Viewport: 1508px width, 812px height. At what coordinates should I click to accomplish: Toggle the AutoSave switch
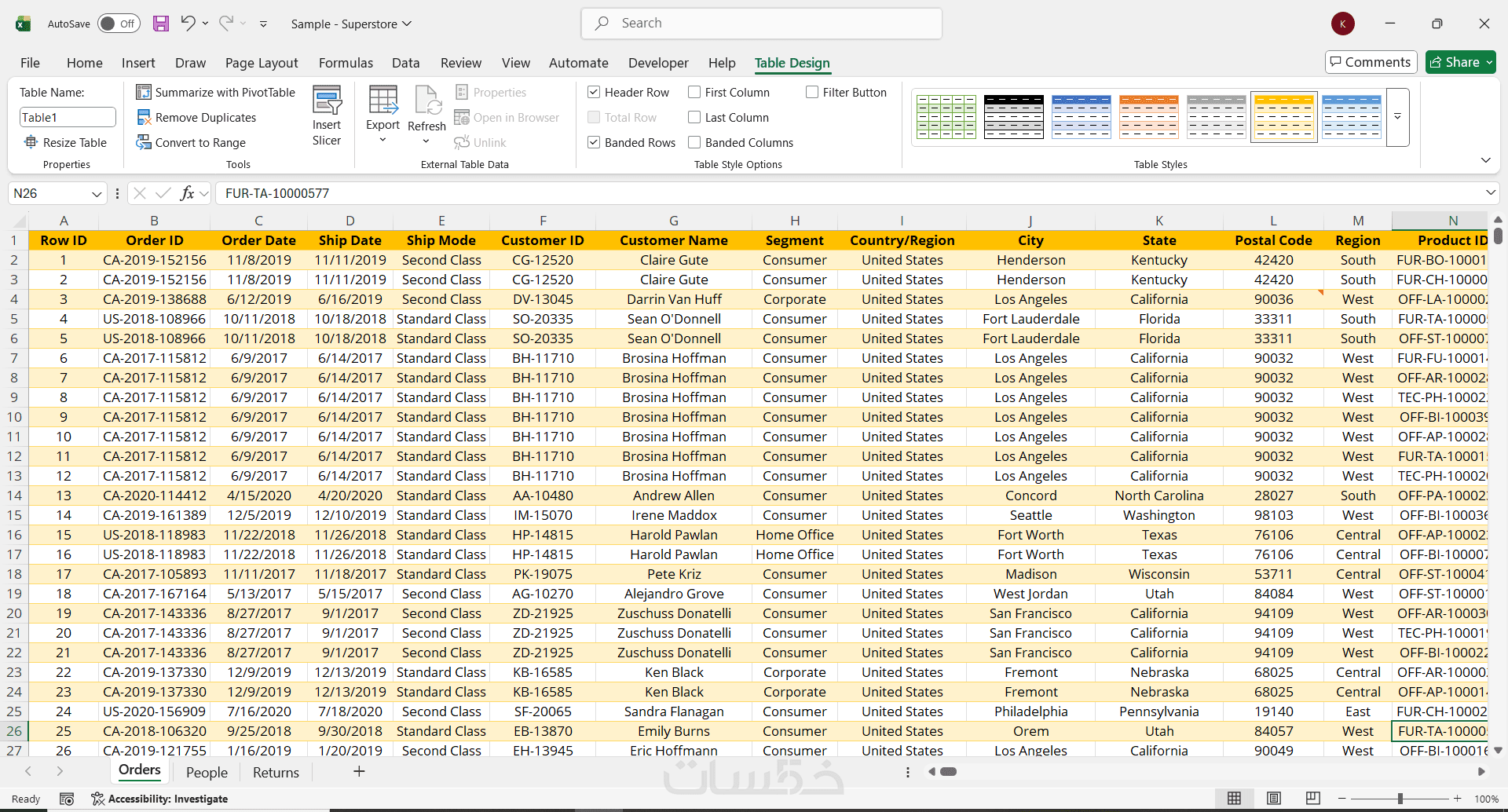119,24
